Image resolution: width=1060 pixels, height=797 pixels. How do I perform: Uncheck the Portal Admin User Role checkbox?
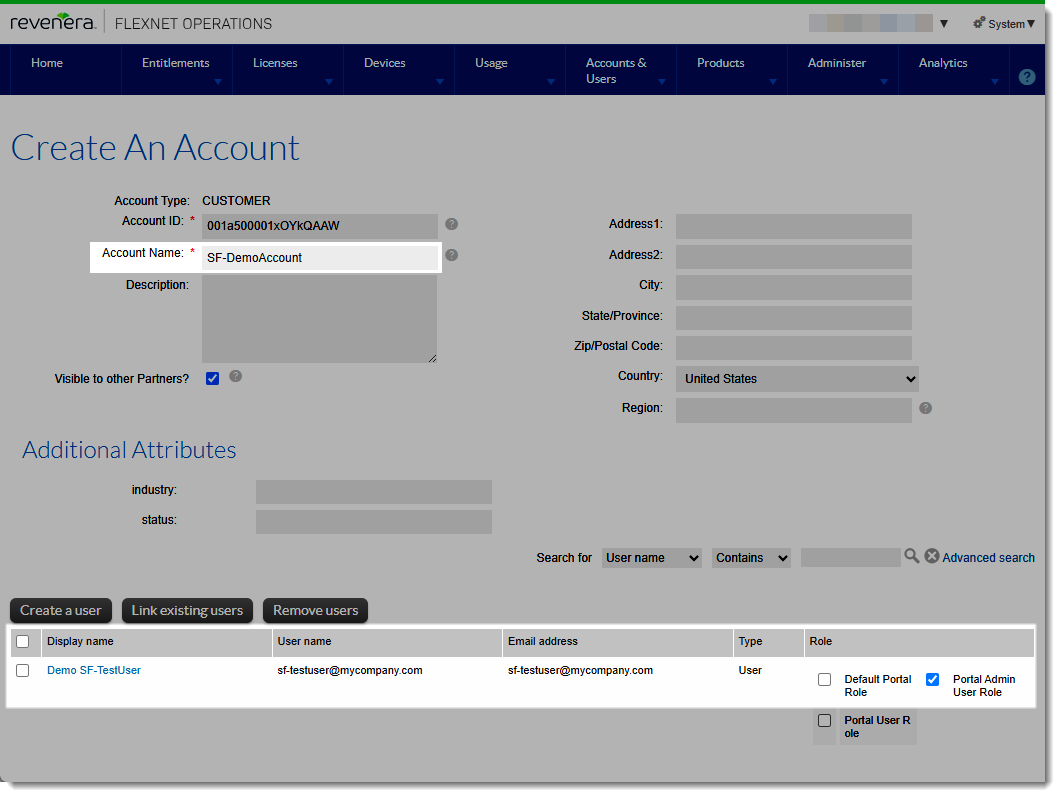(x=932, y=679)
